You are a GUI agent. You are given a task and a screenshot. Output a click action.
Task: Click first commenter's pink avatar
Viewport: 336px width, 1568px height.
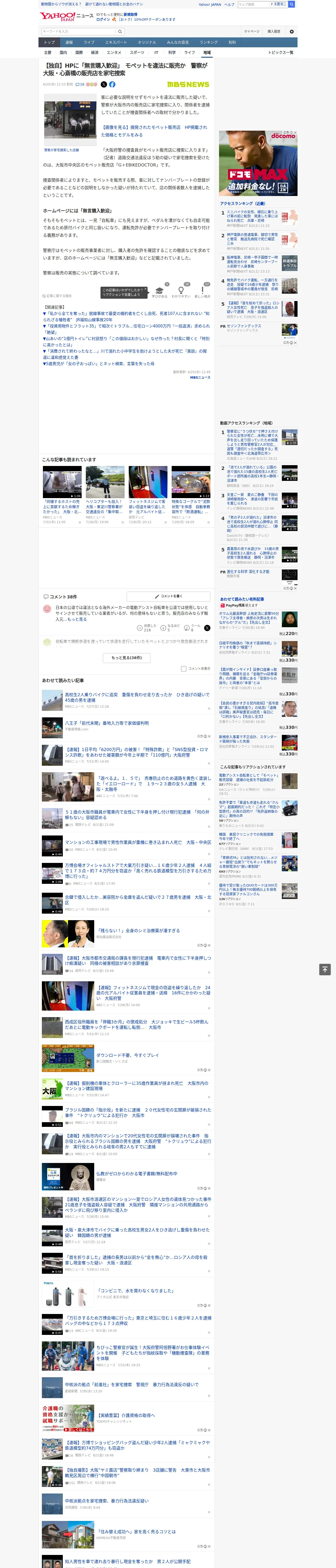point(47,609)
